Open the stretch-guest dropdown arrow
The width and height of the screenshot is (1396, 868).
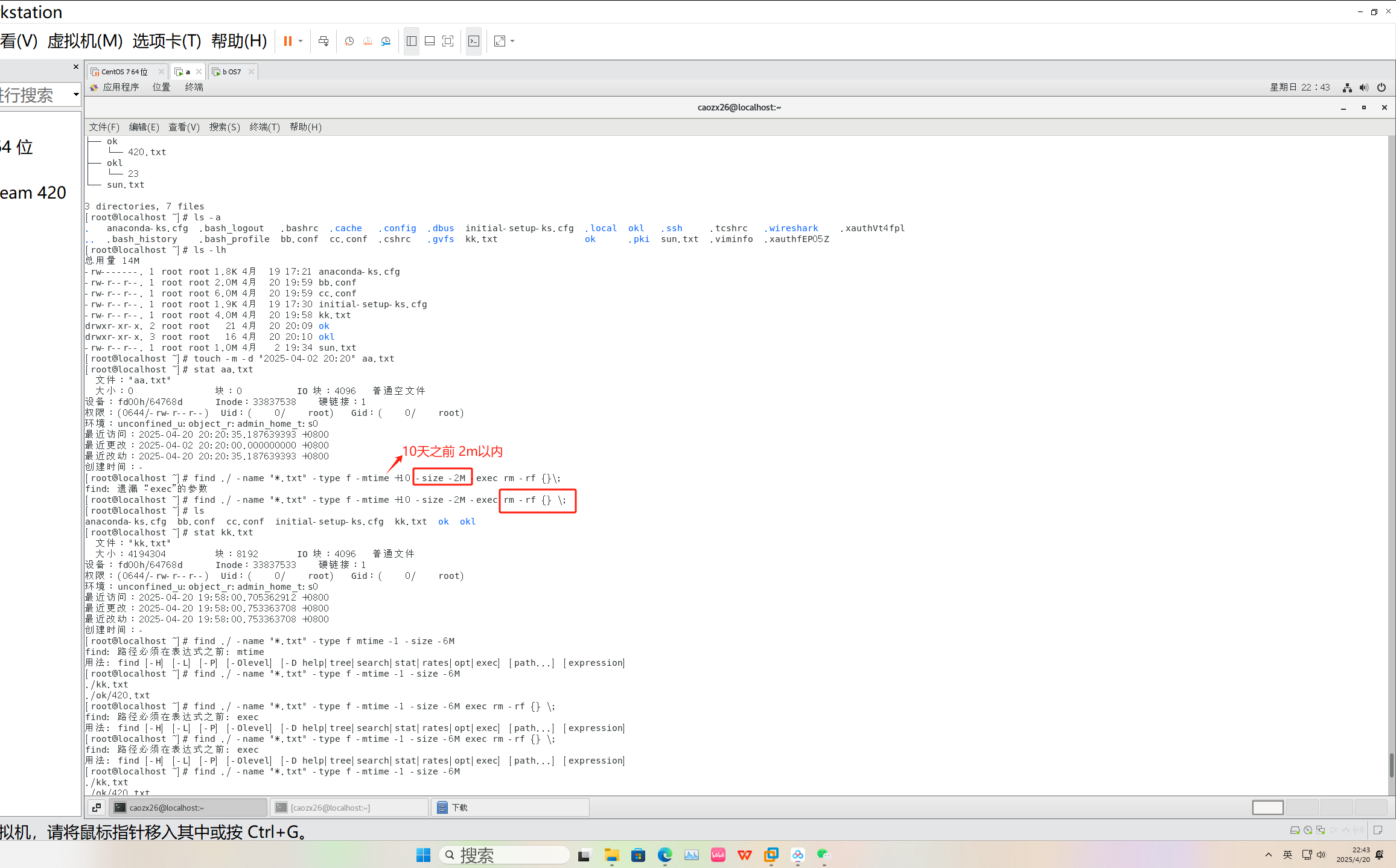click(512, 41)
